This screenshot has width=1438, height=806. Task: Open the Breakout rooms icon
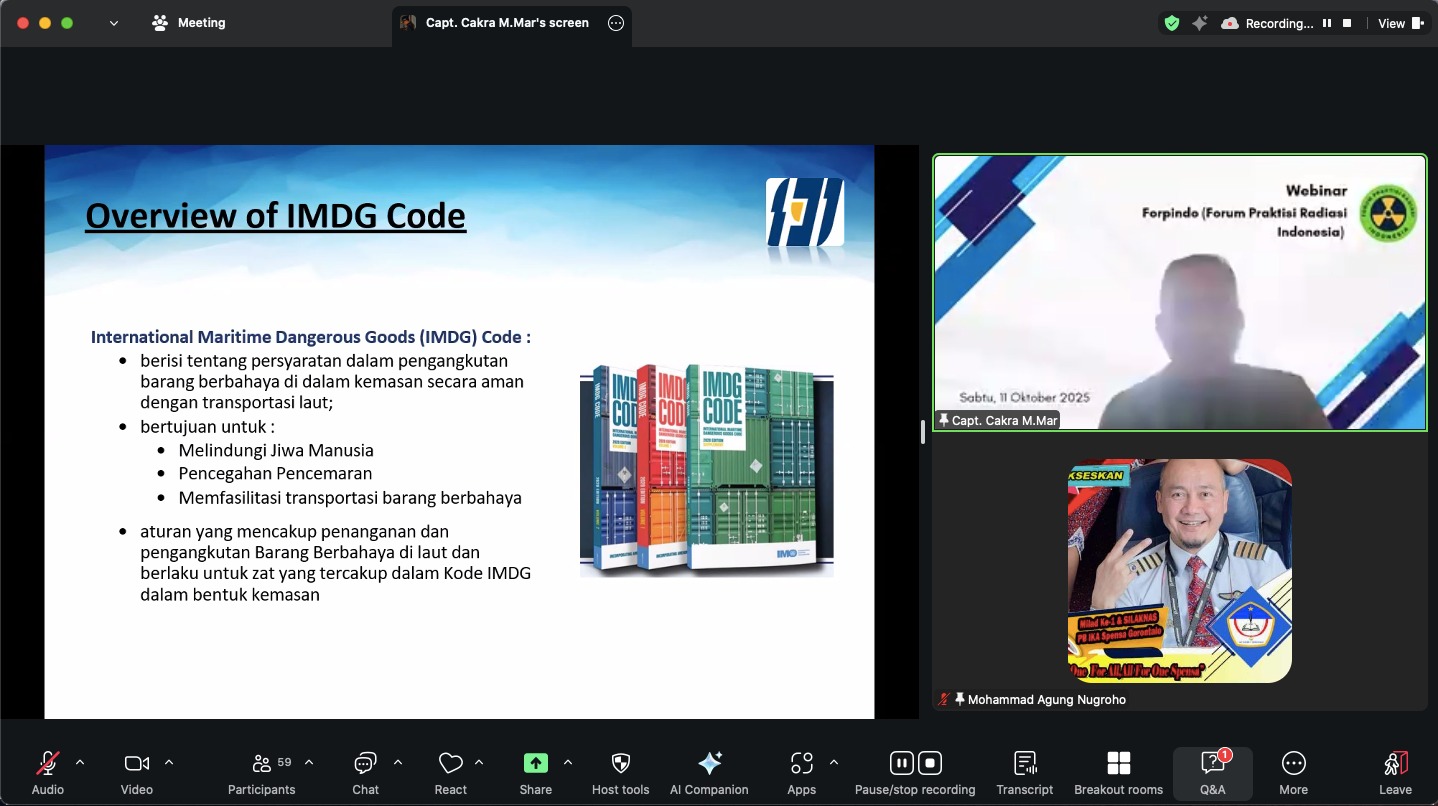pos(1118,764)
